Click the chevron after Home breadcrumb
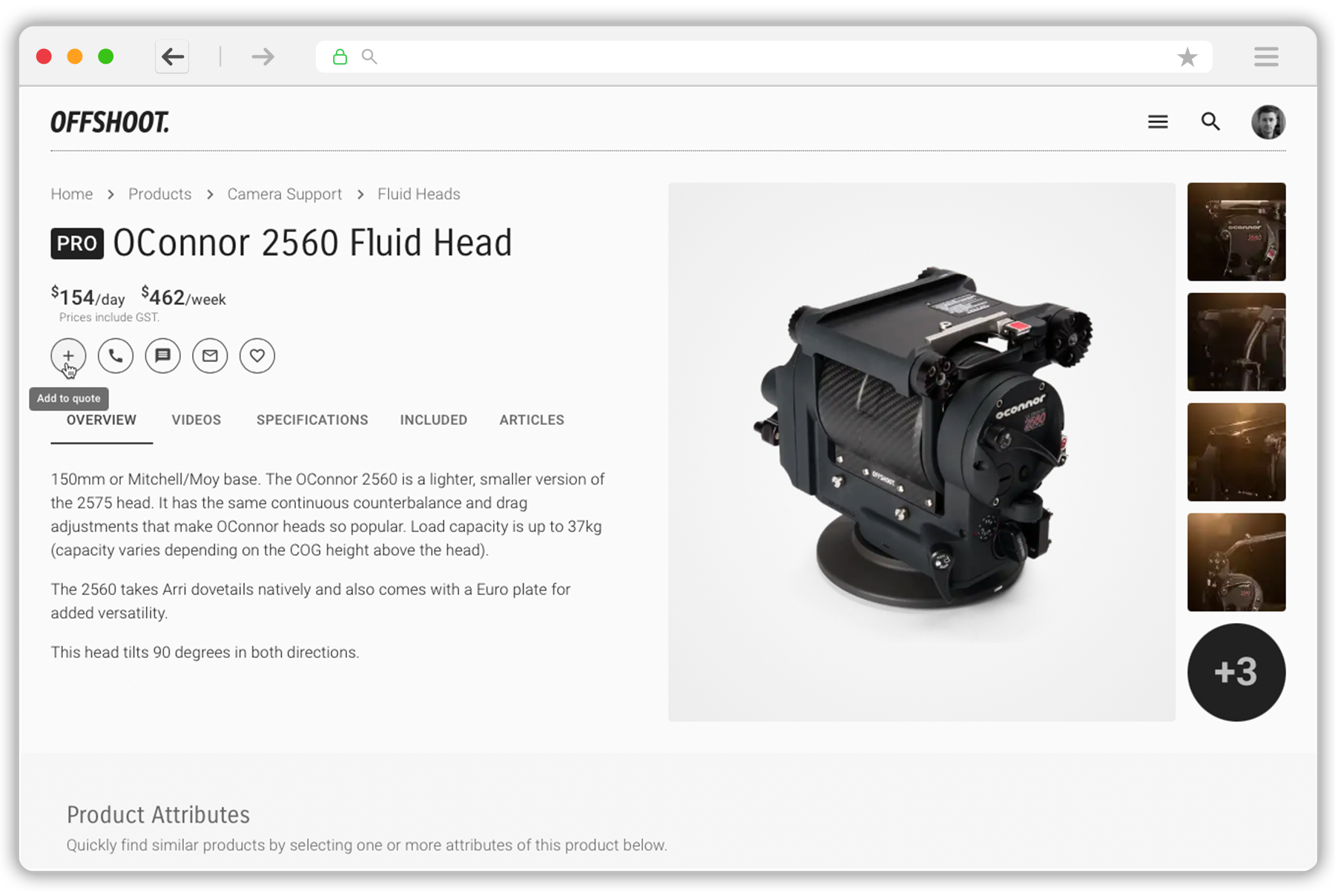The width and height of the screenshot is (1335, 896). [111, 194]
